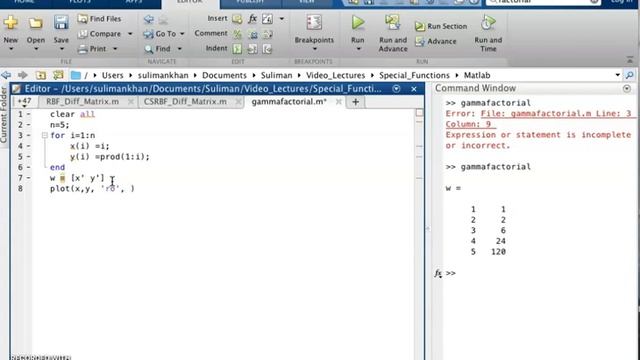
Task: Run the script with green Run button
Action: 358,24
